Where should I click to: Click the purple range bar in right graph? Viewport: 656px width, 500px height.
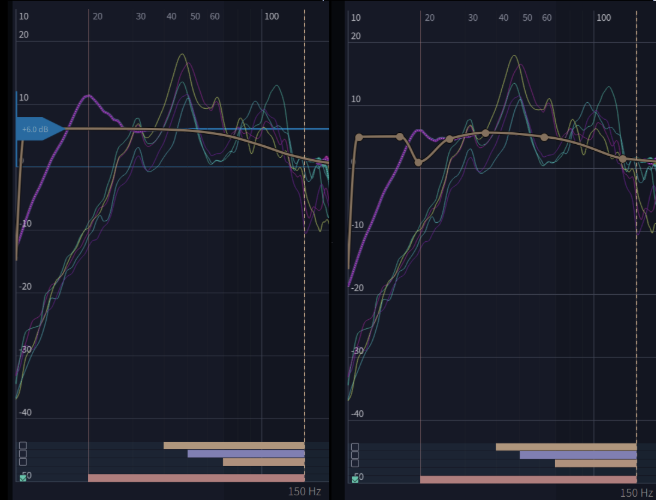point(577,455)
